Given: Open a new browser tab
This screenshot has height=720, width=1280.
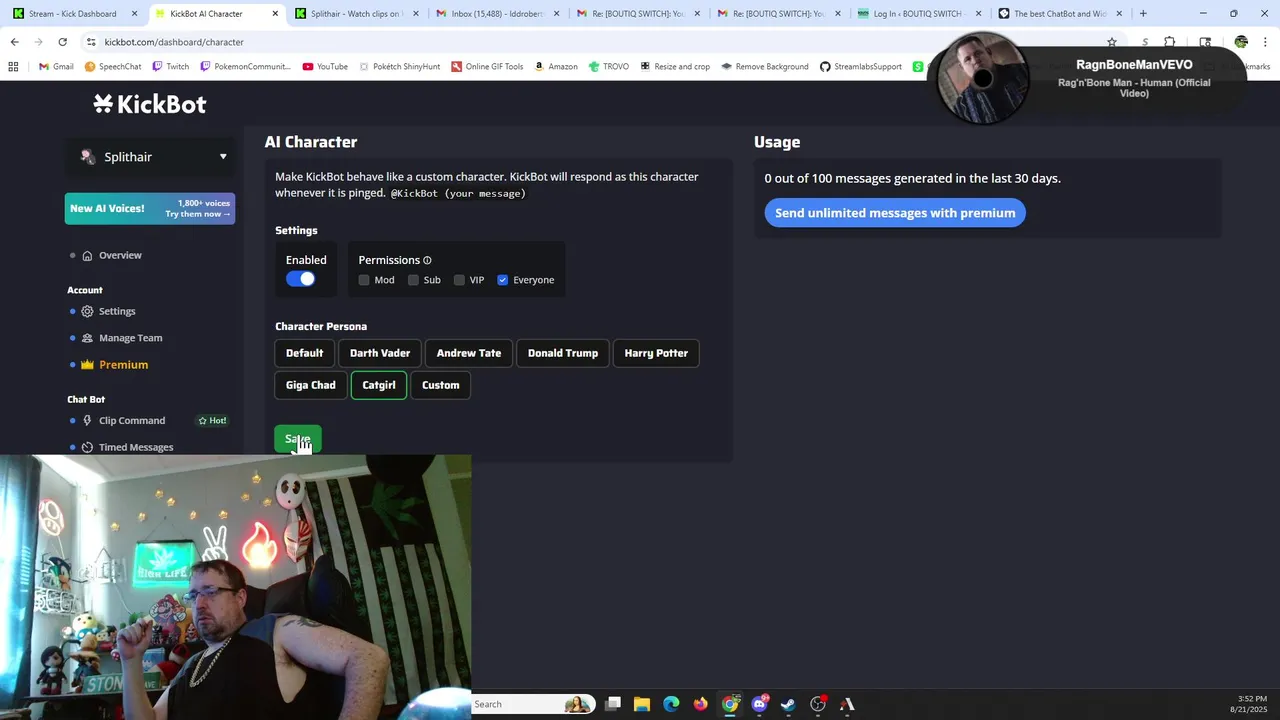Looking at the screenshot, I should click(1143, 14).
